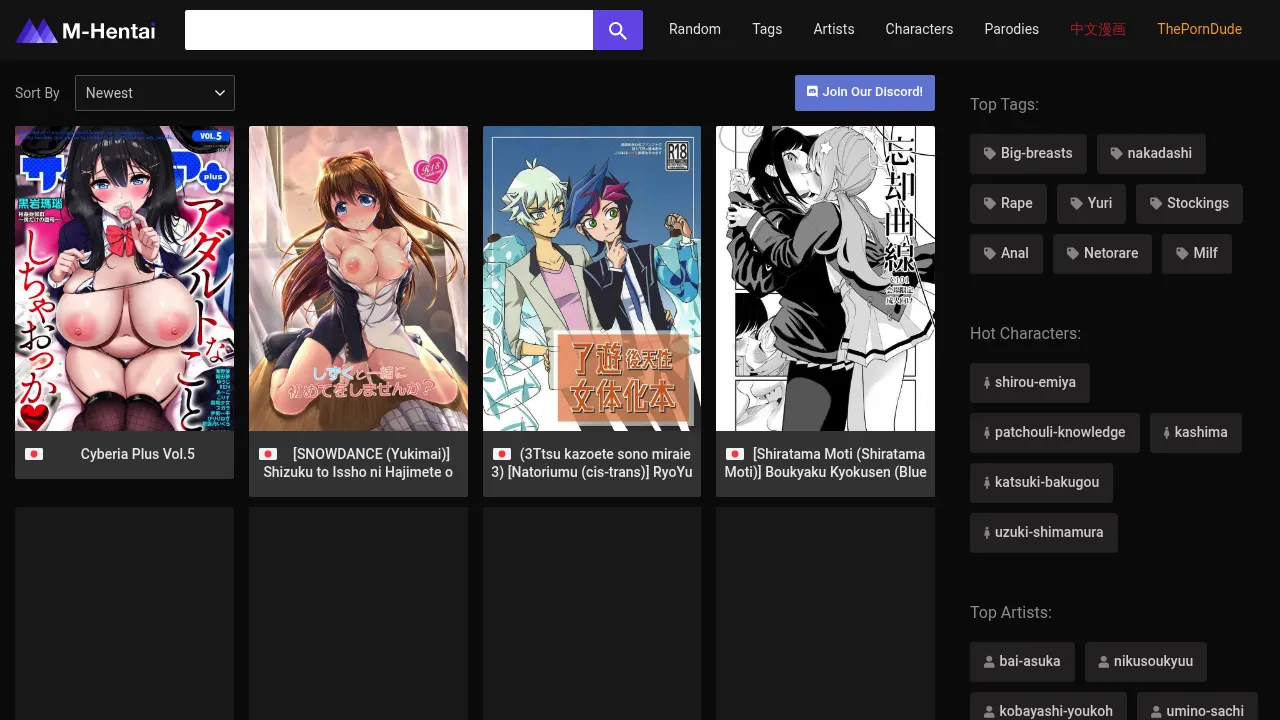Click the red 中文漫画 link

1097,29
